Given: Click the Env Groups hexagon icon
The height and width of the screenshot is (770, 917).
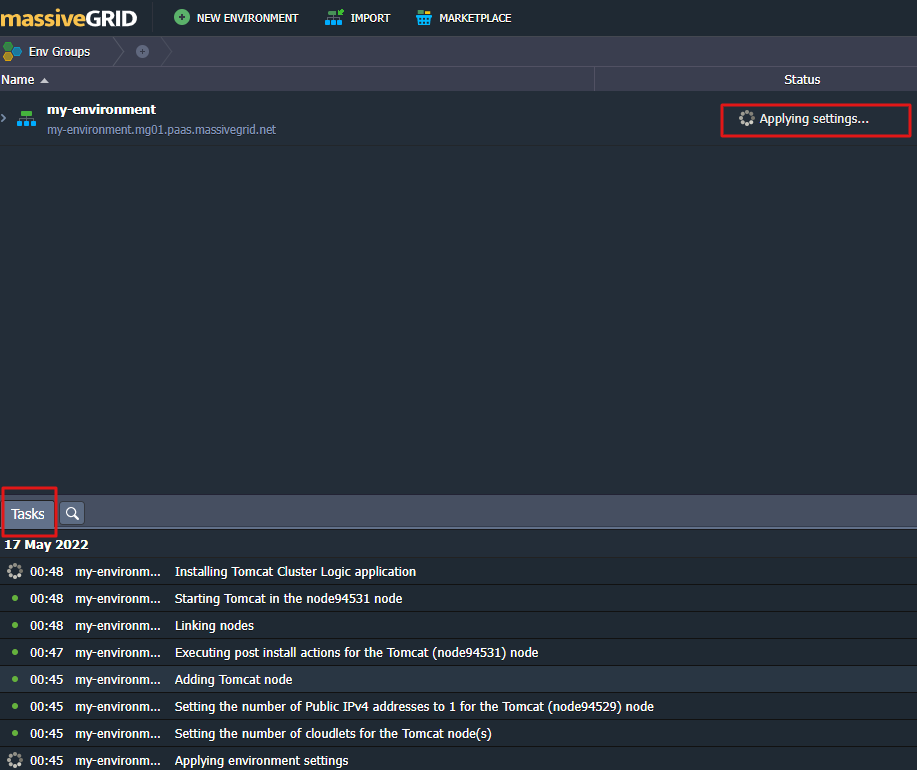Looking at the screenshot, I should click(x=12, y=51).
